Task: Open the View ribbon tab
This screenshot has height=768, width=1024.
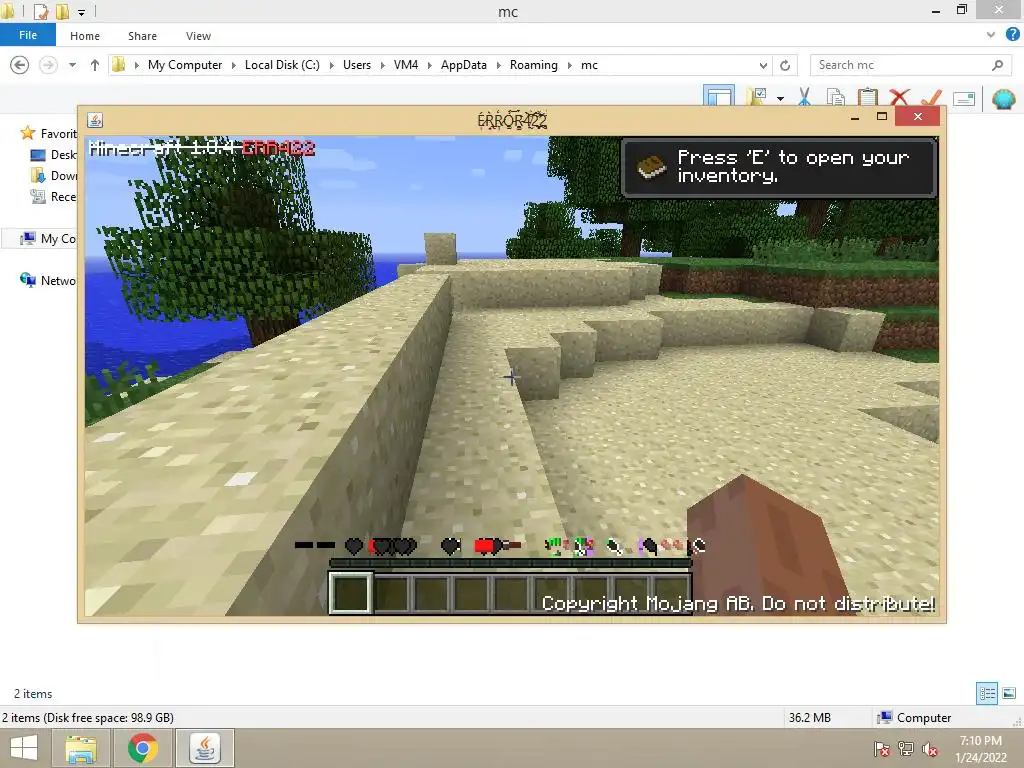Action: click(198, 36)
